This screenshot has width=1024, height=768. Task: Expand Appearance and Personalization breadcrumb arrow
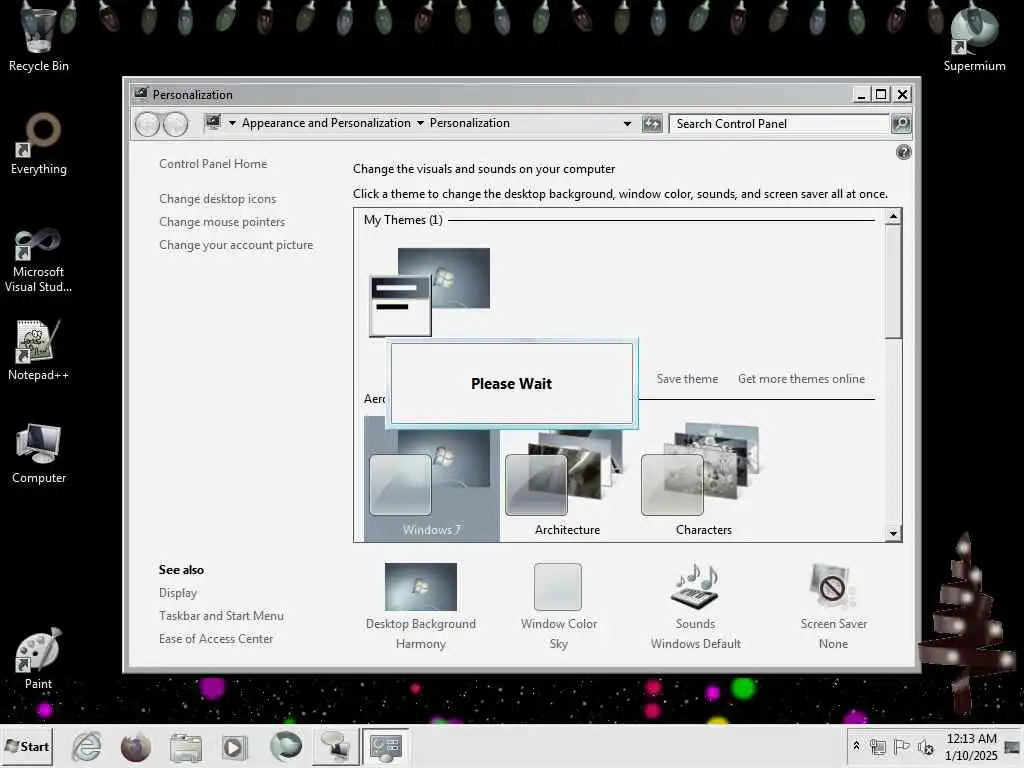[x=420, y=123]
